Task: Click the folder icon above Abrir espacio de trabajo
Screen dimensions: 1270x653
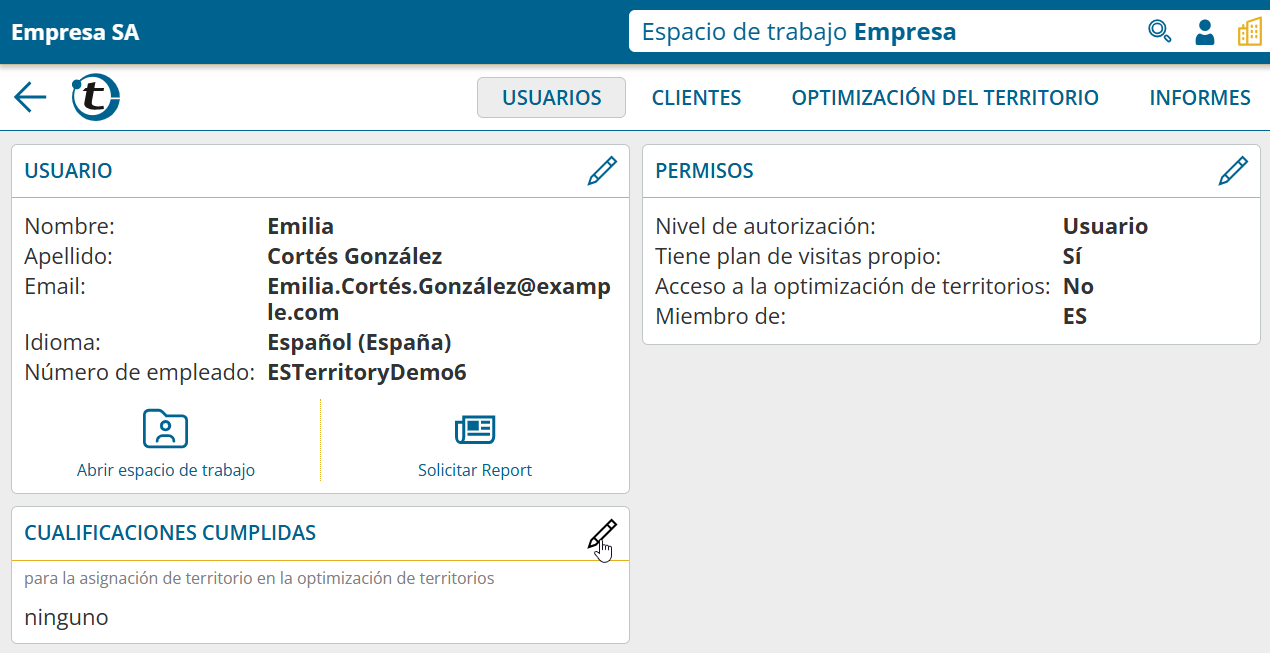Action: click(x=165, y=429)
